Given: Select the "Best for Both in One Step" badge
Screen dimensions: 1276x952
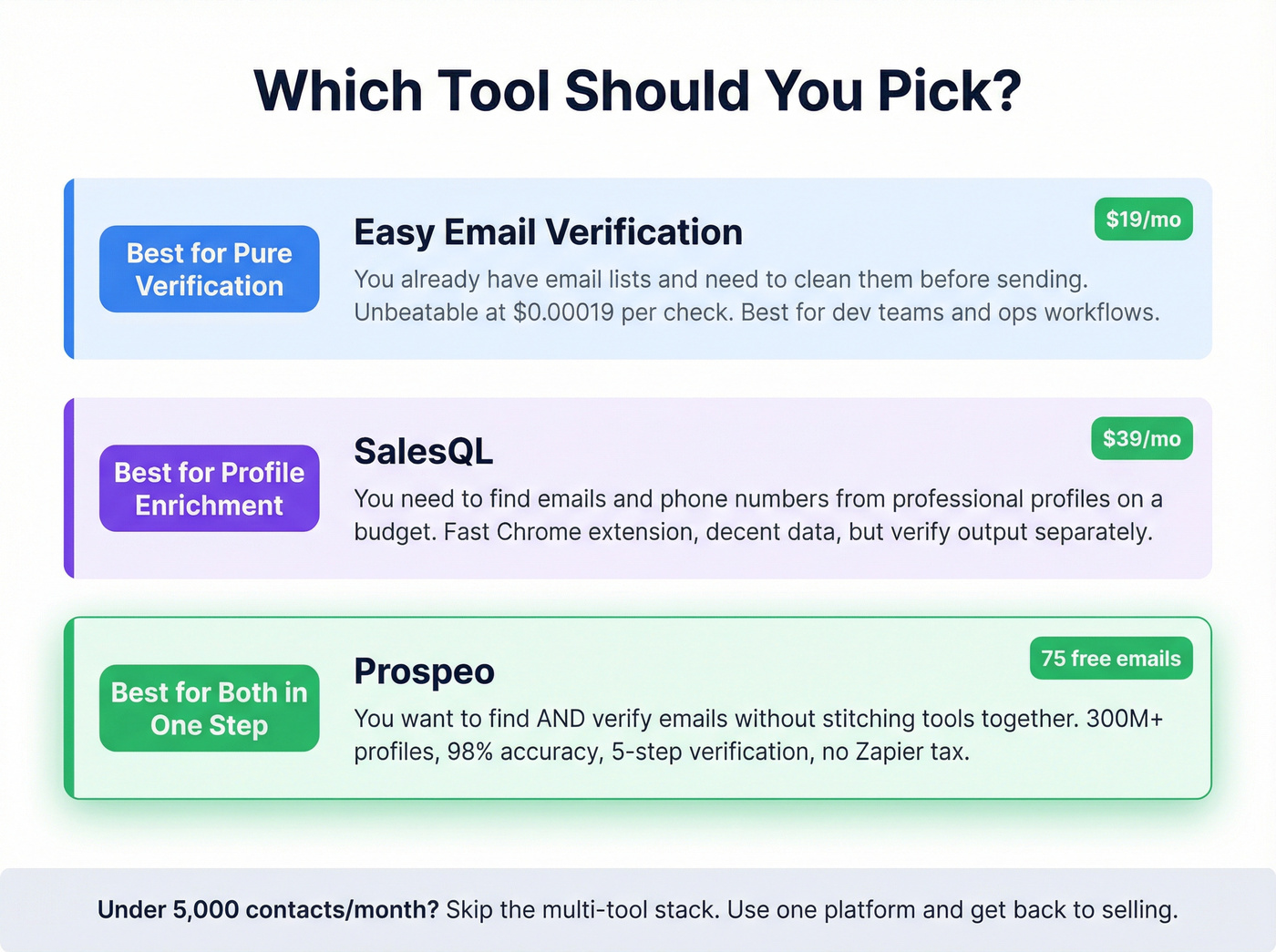Looking at the screenshot, I should [x=210, y=708].
